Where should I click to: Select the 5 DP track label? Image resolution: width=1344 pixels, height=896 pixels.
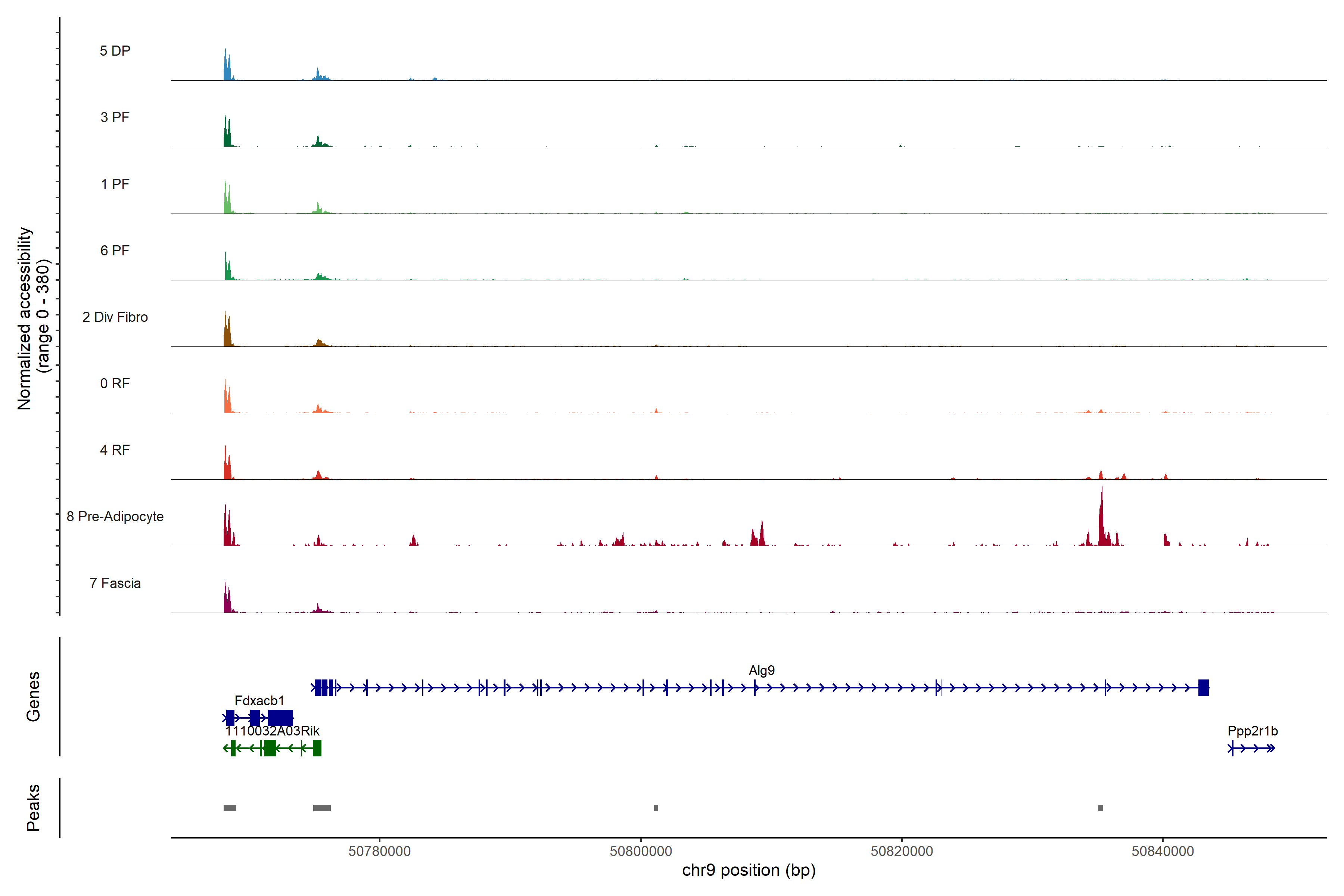(115, 51)
